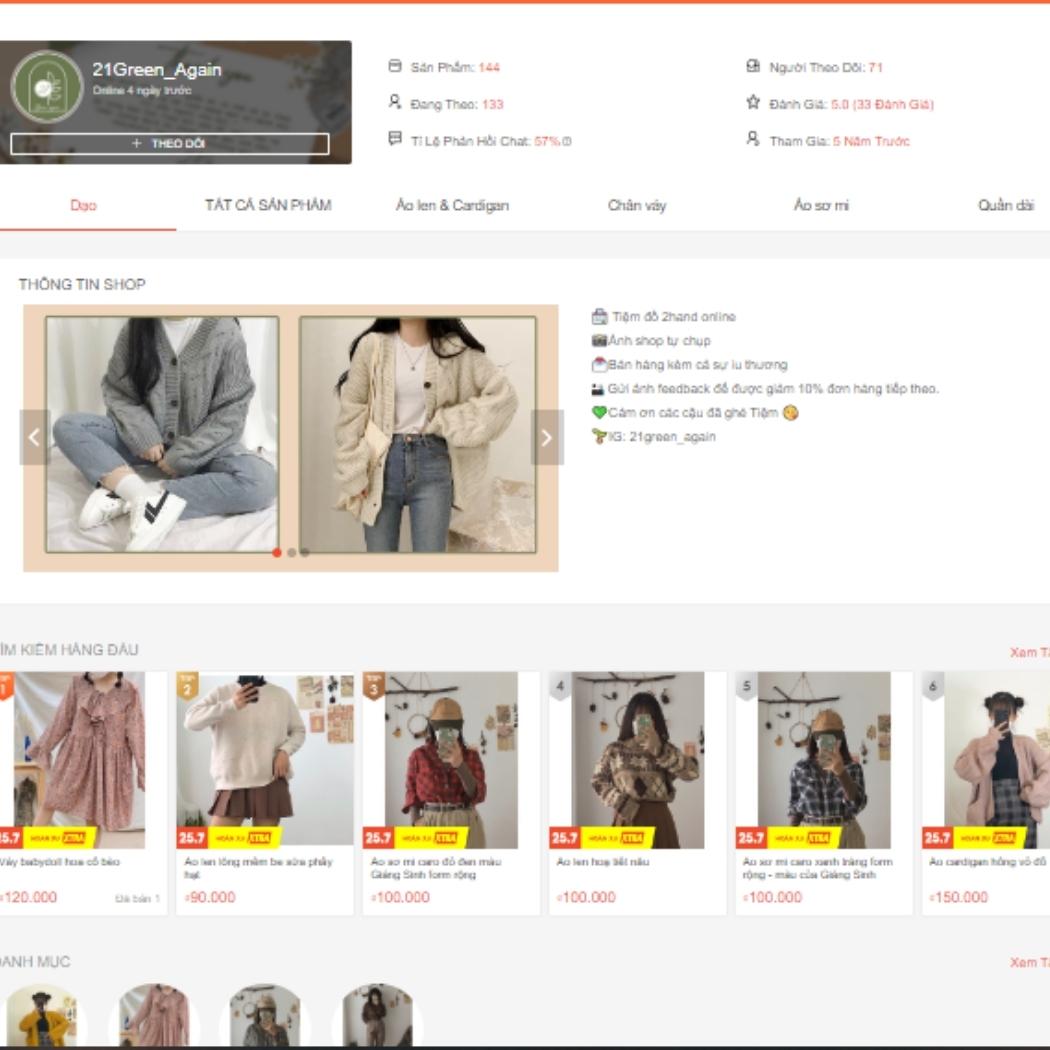Click the IG: 21green_again text
Viewport: 1050px width, 1050px height.
point(662,437)
